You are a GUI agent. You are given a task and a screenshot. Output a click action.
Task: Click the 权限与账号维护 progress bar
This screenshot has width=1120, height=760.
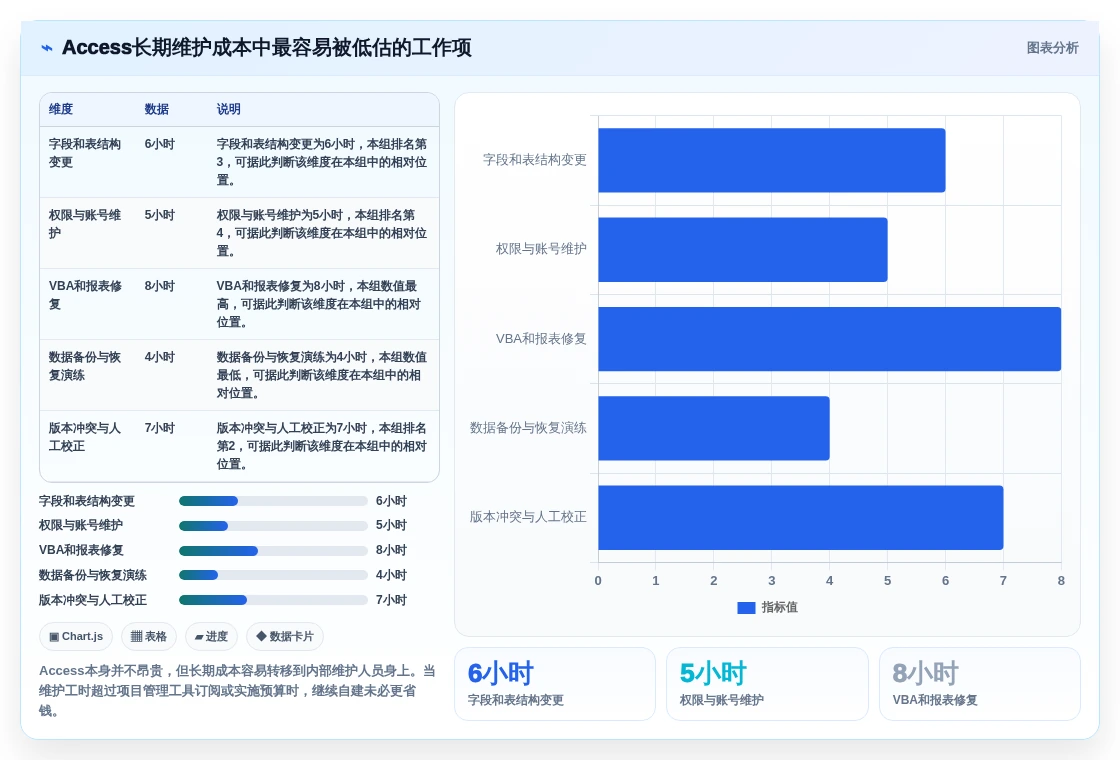(x=273, y=526)
